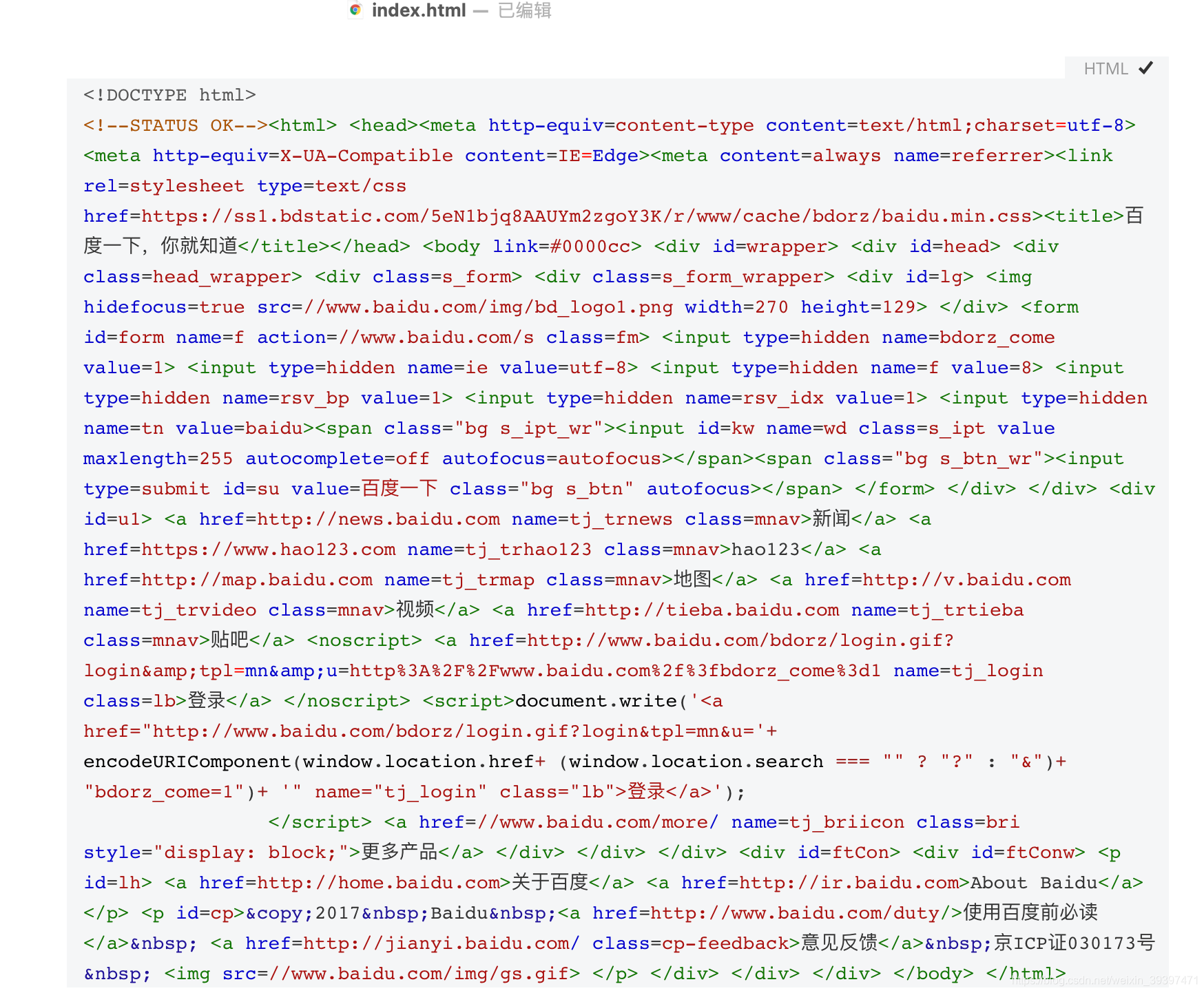Click the http://news.baidu.com URL
This screenshot has height=993, width=1204.
click(x=378, y=519)
